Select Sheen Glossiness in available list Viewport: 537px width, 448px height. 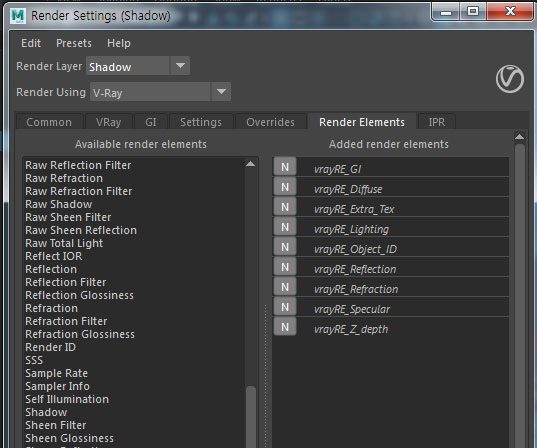[x=70, y=438]
